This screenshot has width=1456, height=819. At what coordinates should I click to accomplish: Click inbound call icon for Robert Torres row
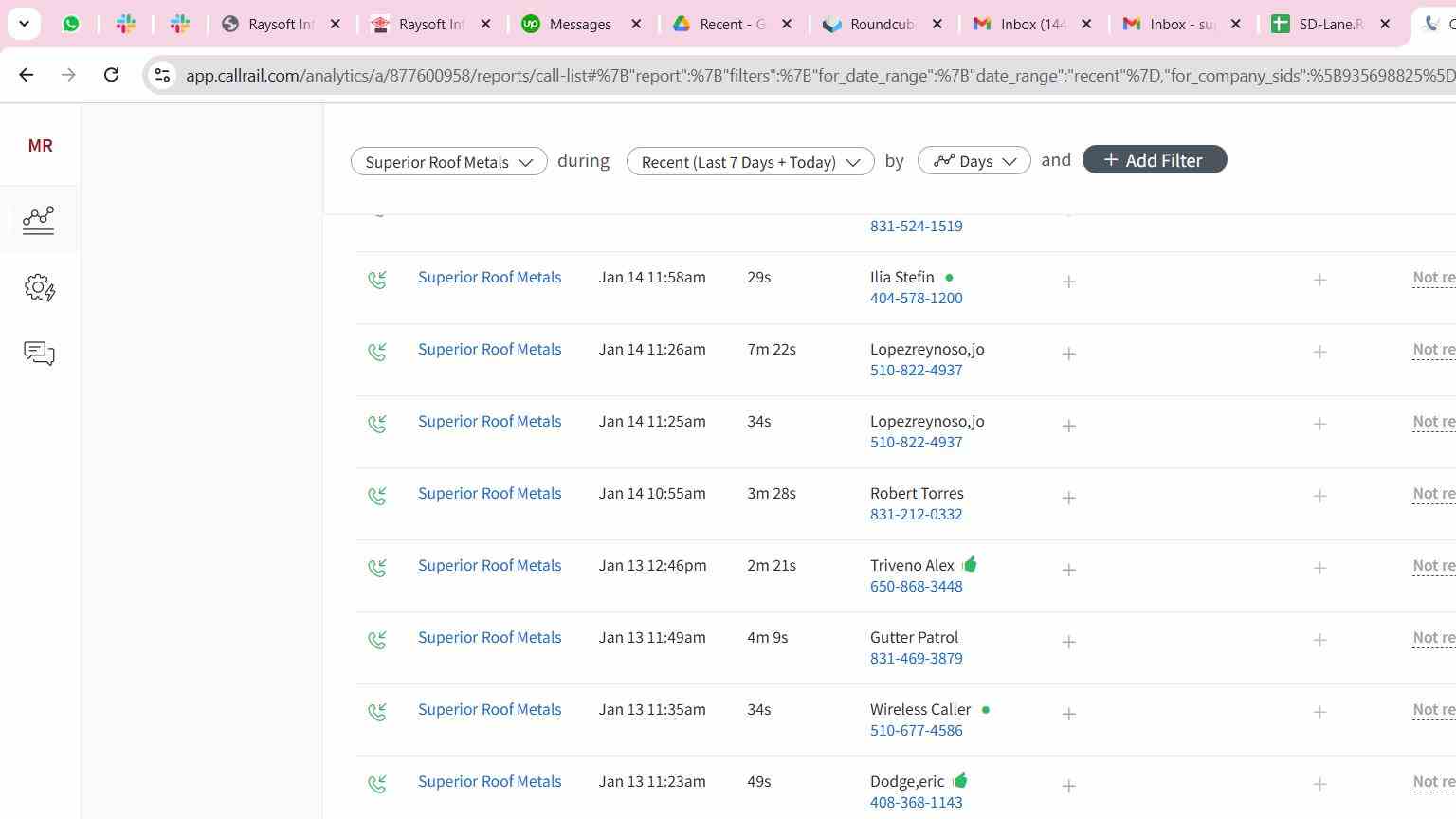point(377,496)
